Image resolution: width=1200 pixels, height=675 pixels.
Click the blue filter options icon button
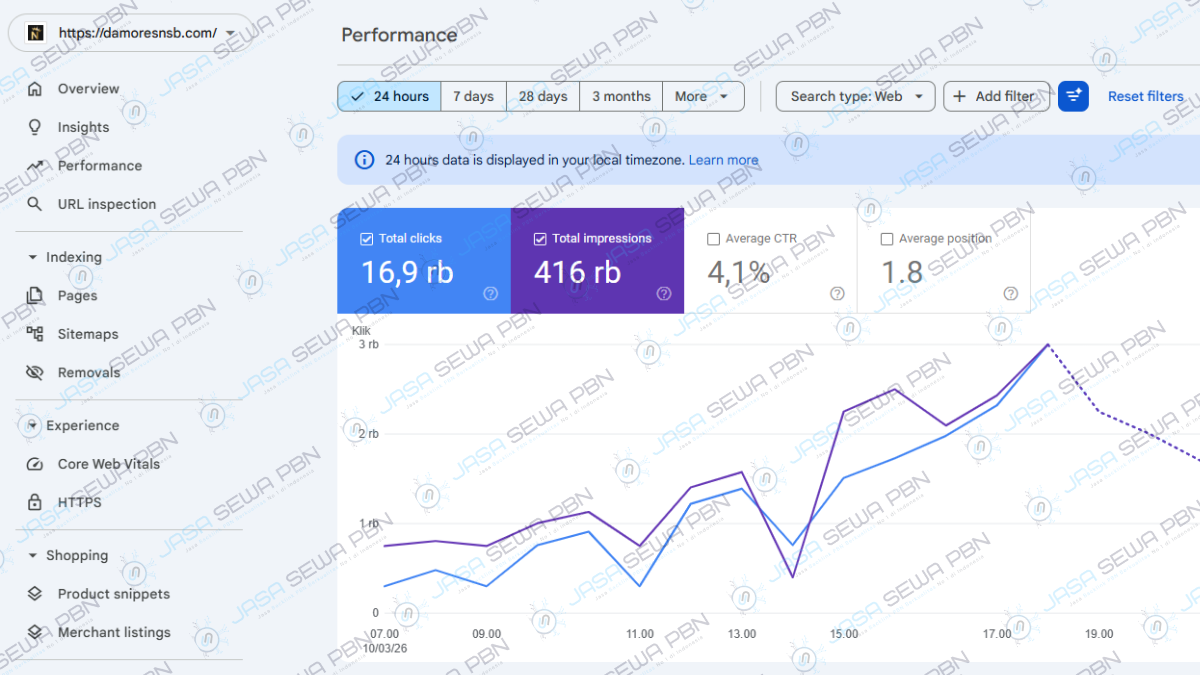[x=1073, y=96]
